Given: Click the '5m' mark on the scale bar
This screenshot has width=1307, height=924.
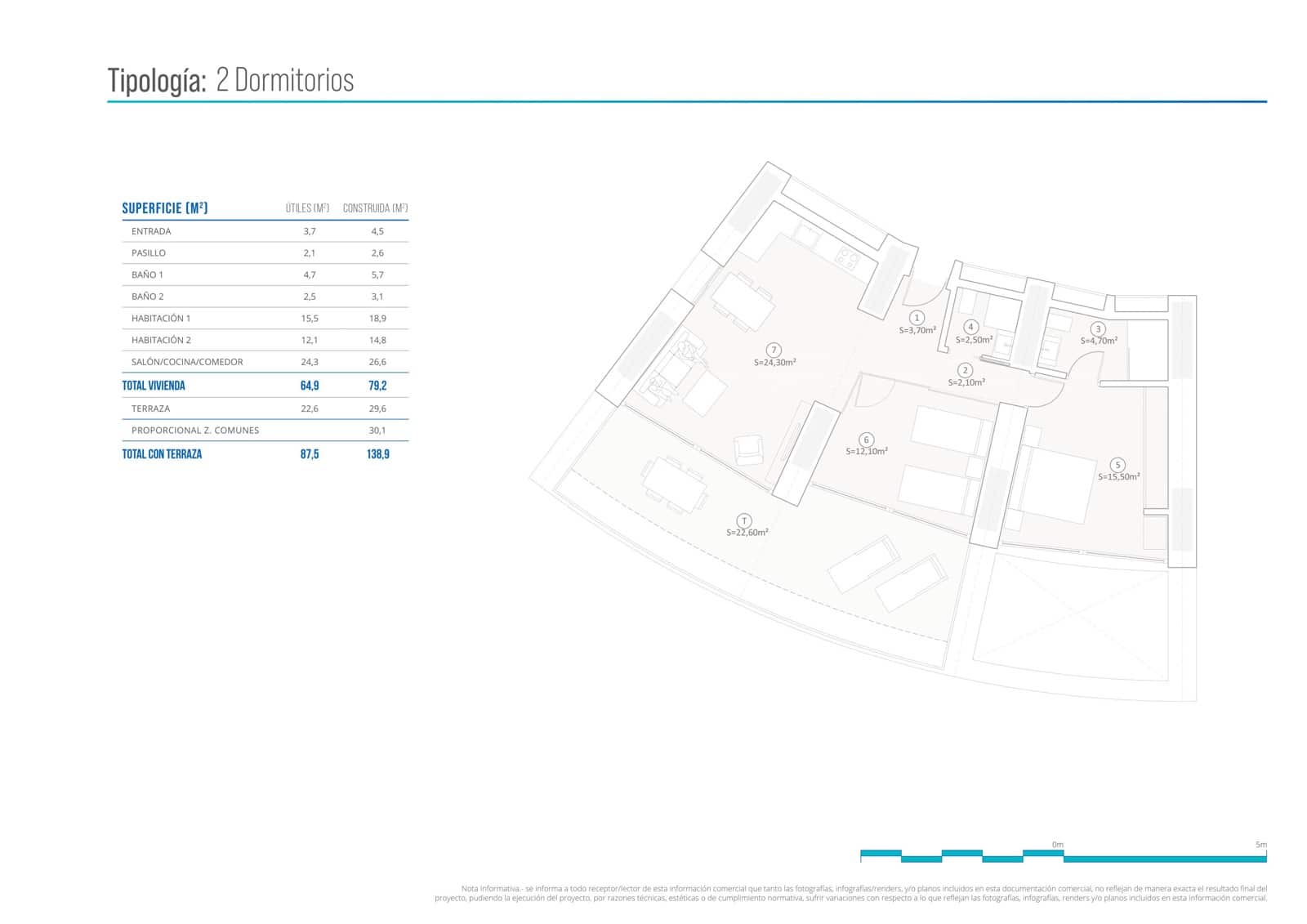Looking at the screenshot, I should coord(1261,845).
